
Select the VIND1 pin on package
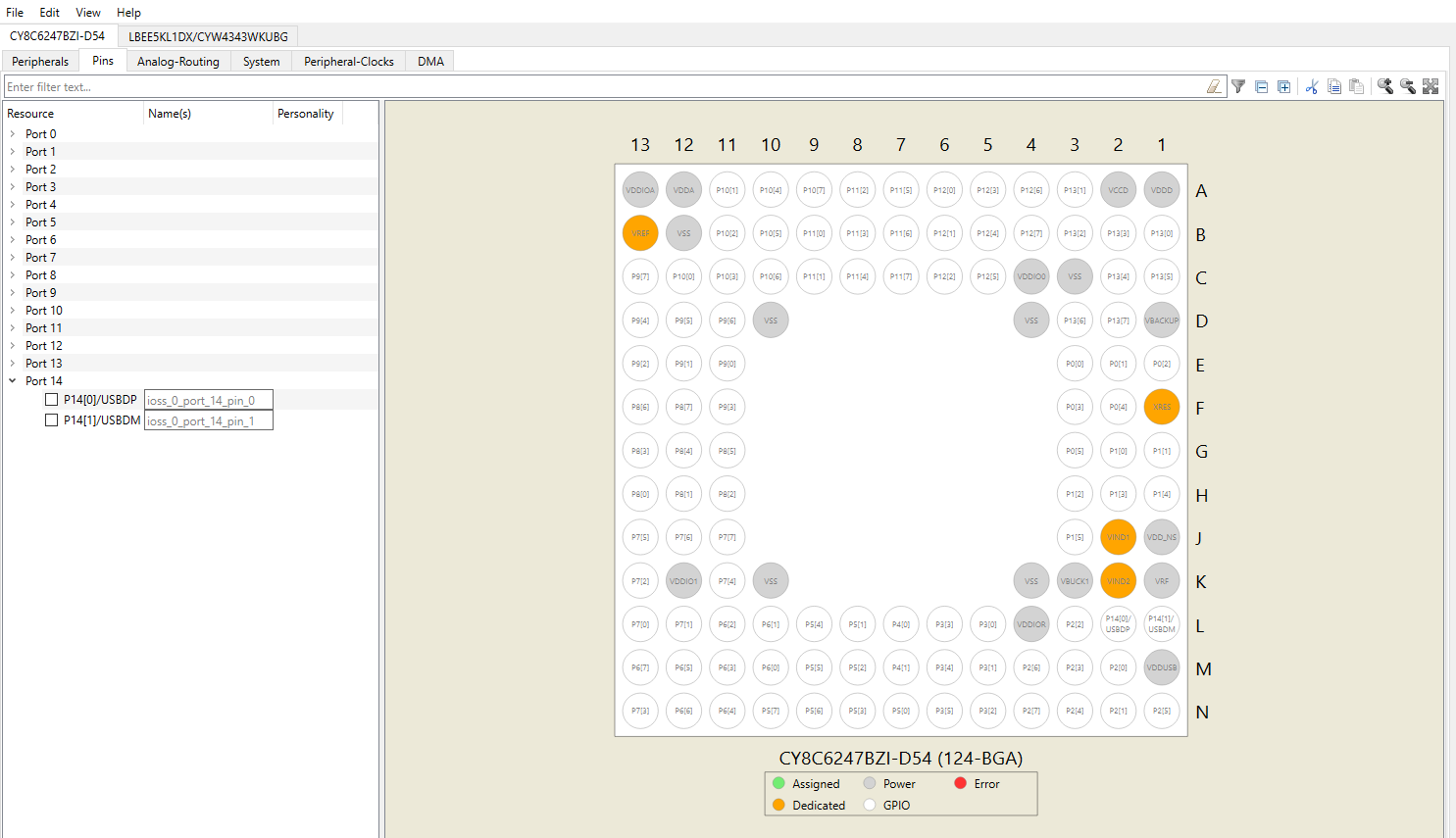click(1118, 537)
